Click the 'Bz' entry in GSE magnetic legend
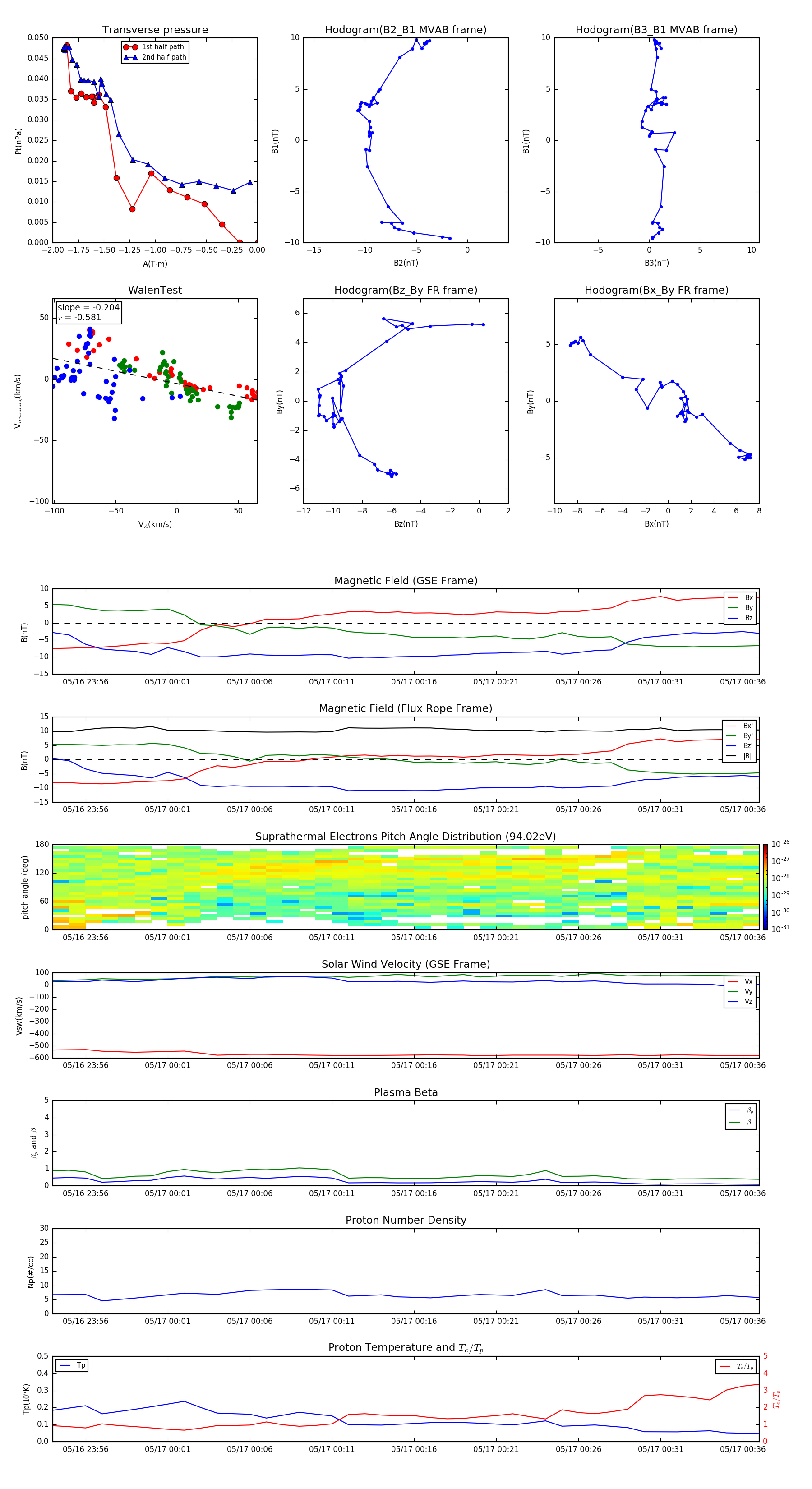The width and height of the screenshot is (812, 1489). [x=740, y=618]
